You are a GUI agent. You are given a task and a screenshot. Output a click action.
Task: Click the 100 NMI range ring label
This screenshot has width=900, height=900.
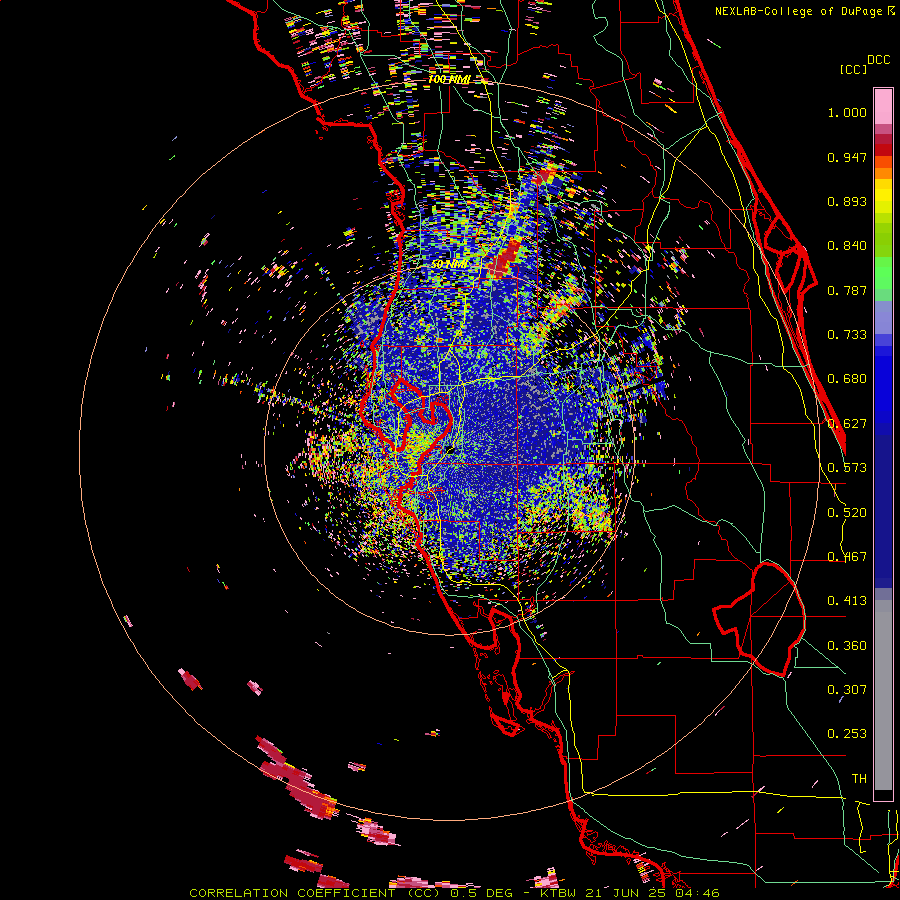coord(449,79)
